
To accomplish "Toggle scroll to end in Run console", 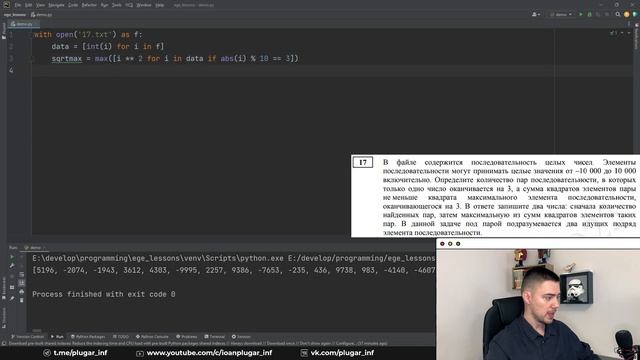I will point(22,282).
